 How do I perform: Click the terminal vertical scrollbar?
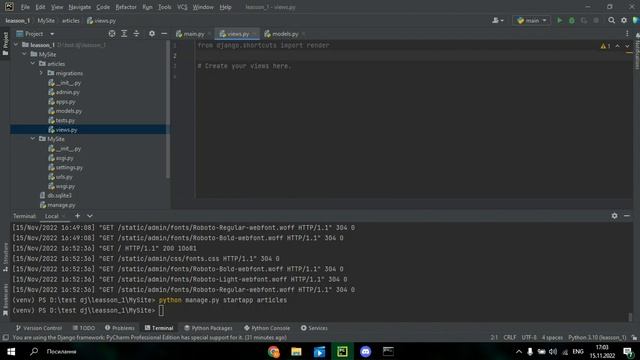pyautogui.click(x=631, y=316)
